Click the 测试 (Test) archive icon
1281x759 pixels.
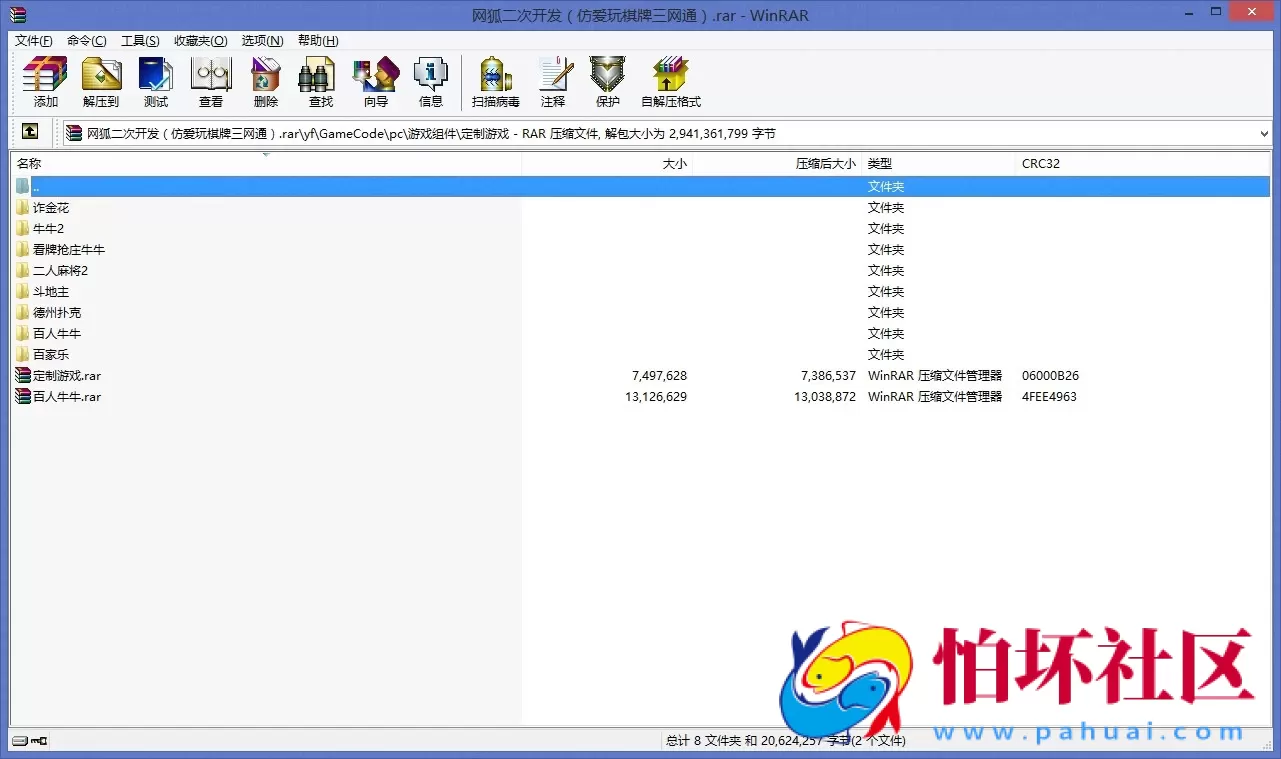pyautogui.click(x=156, y=82)
